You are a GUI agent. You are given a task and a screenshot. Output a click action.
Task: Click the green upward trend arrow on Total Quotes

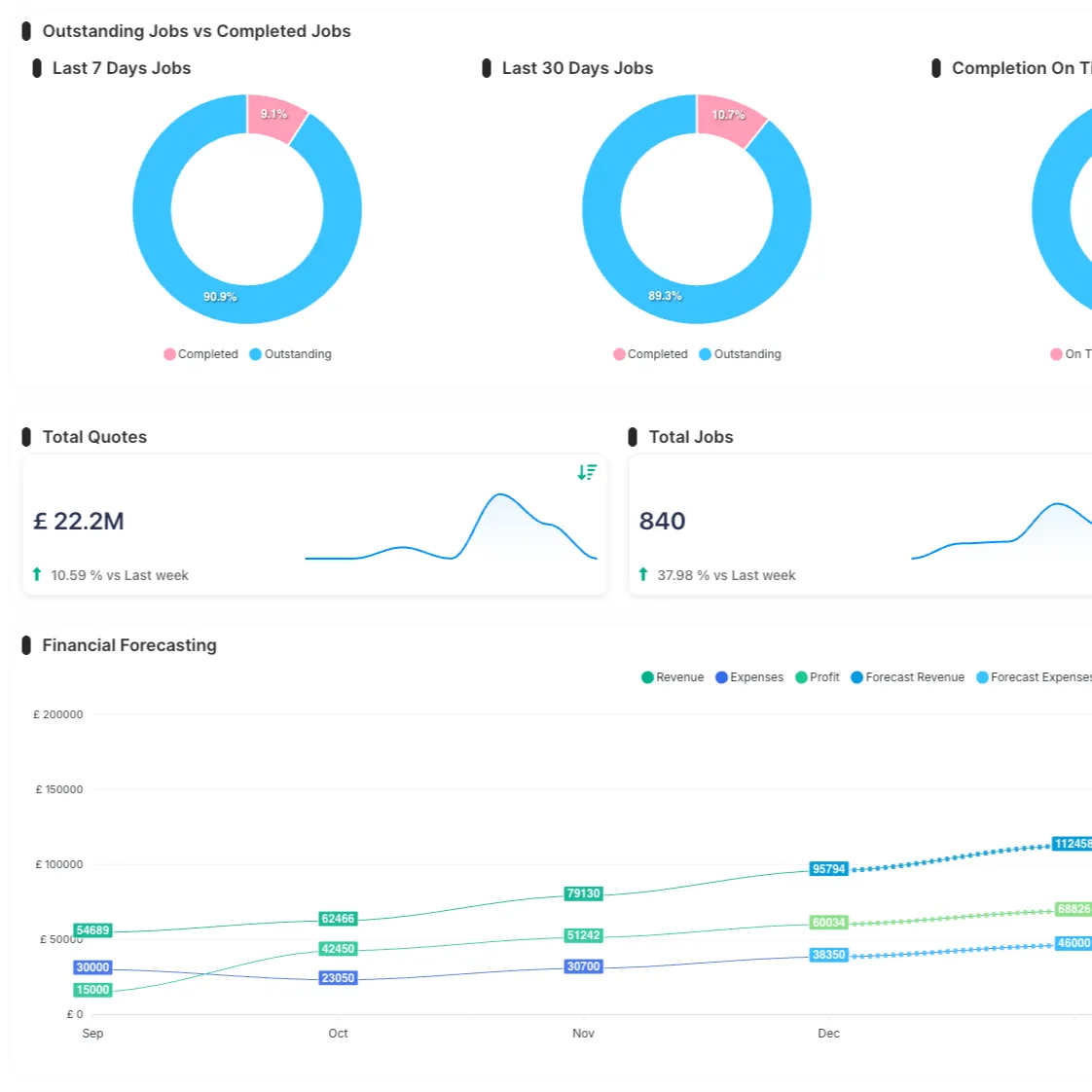(x=37, y=574)
